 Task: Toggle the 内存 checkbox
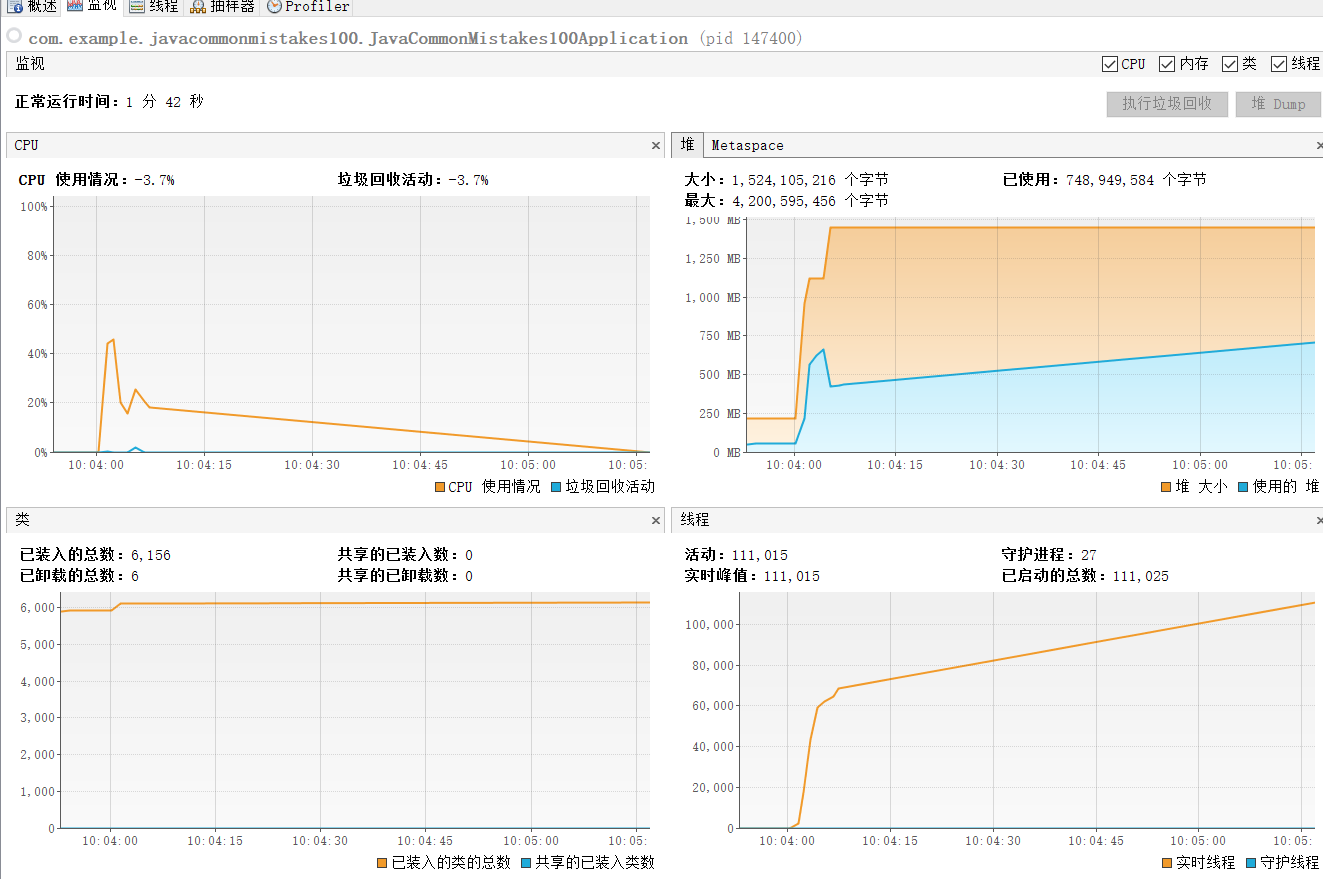[1167, 64]
